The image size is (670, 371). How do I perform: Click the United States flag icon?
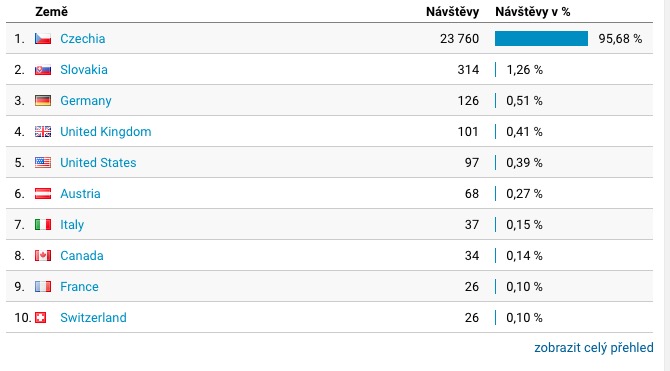43,163
